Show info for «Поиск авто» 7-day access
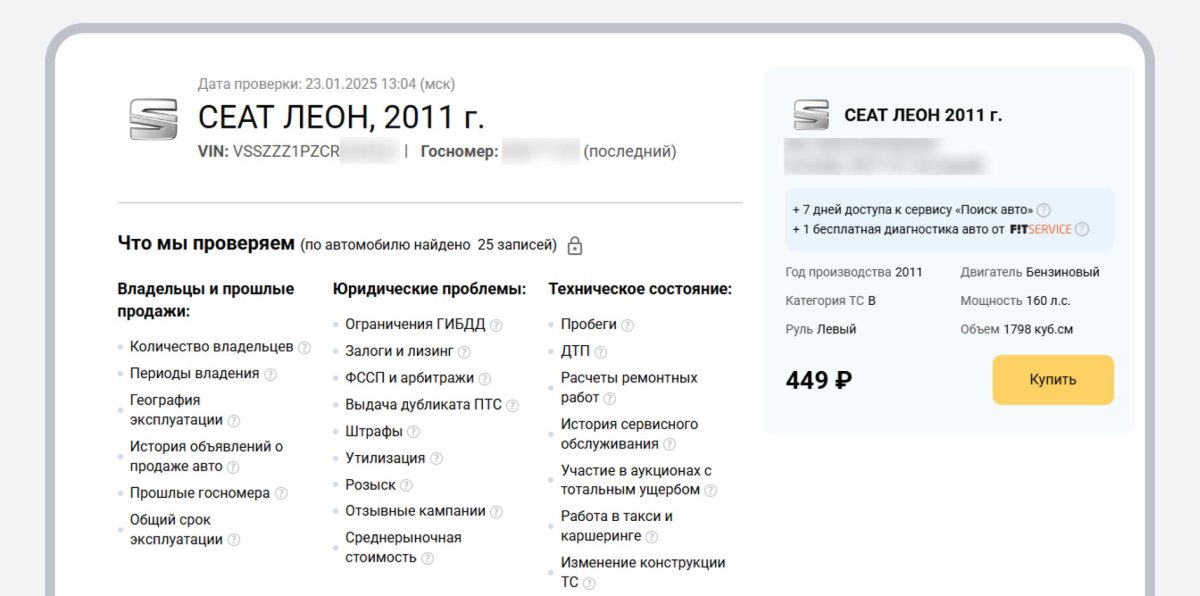 pos(1043,210)
